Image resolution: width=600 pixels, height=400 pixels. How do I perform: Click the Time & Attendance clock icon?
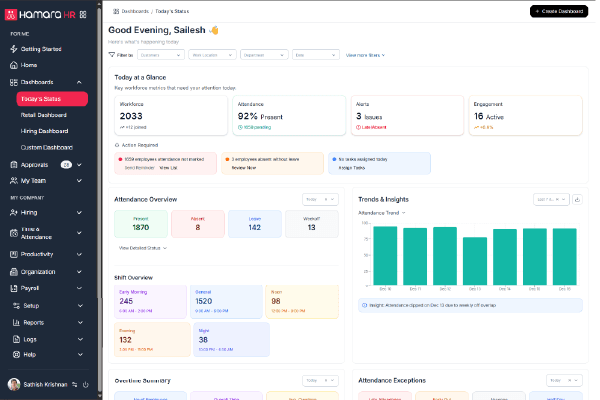[14, 233]
